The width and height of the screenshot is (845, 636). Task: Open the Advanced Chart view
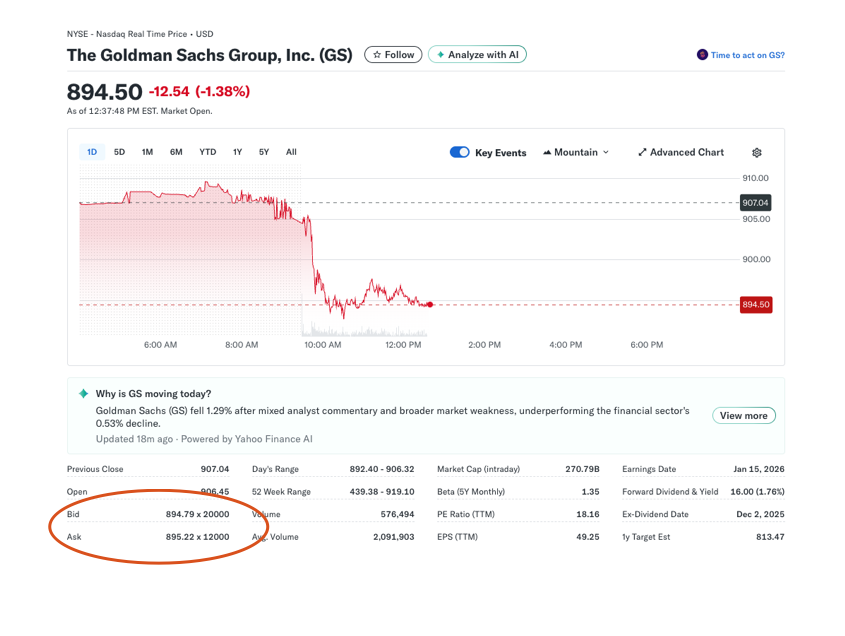[x=680, y=153]
